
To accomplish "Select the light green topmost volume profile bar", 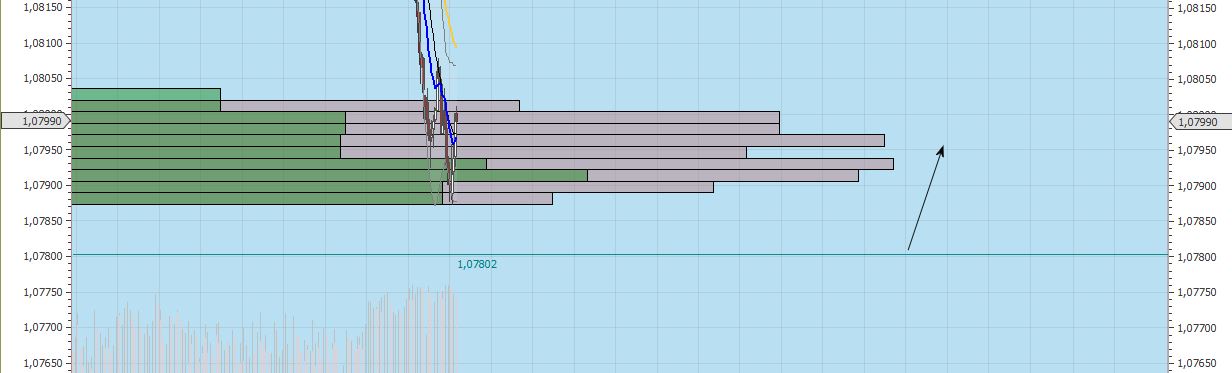I will tap(146, 94).
